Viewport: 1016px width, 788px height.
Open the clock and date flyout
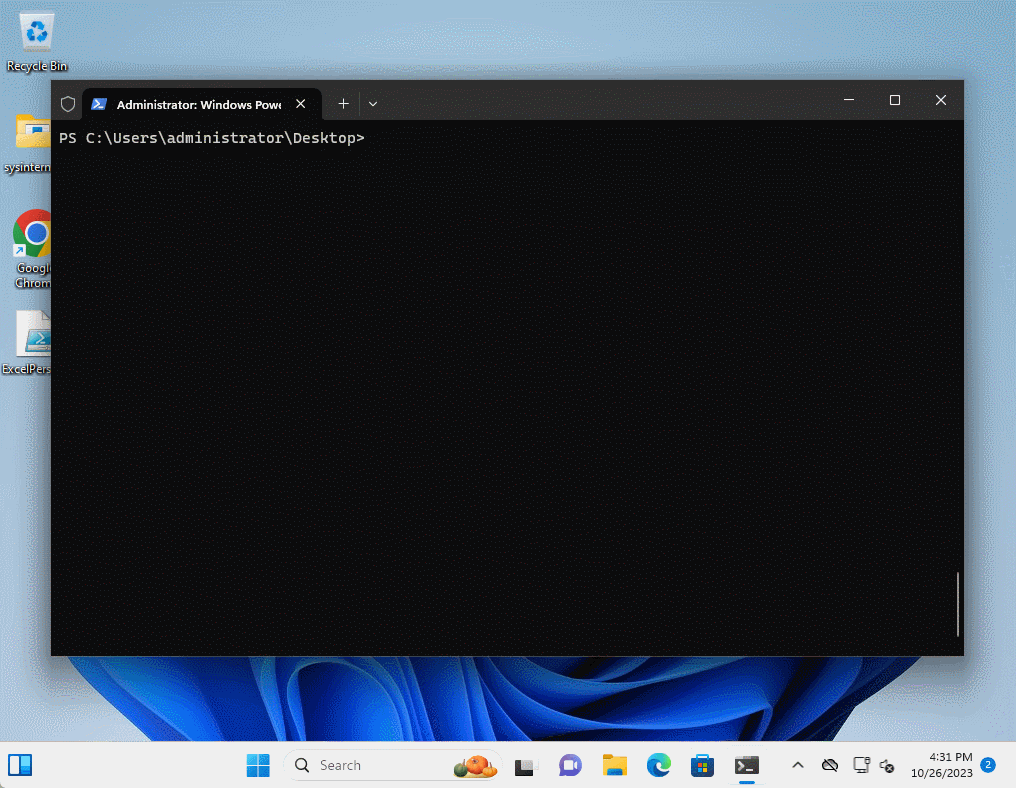pyautogui.click(x=941, y=765)
